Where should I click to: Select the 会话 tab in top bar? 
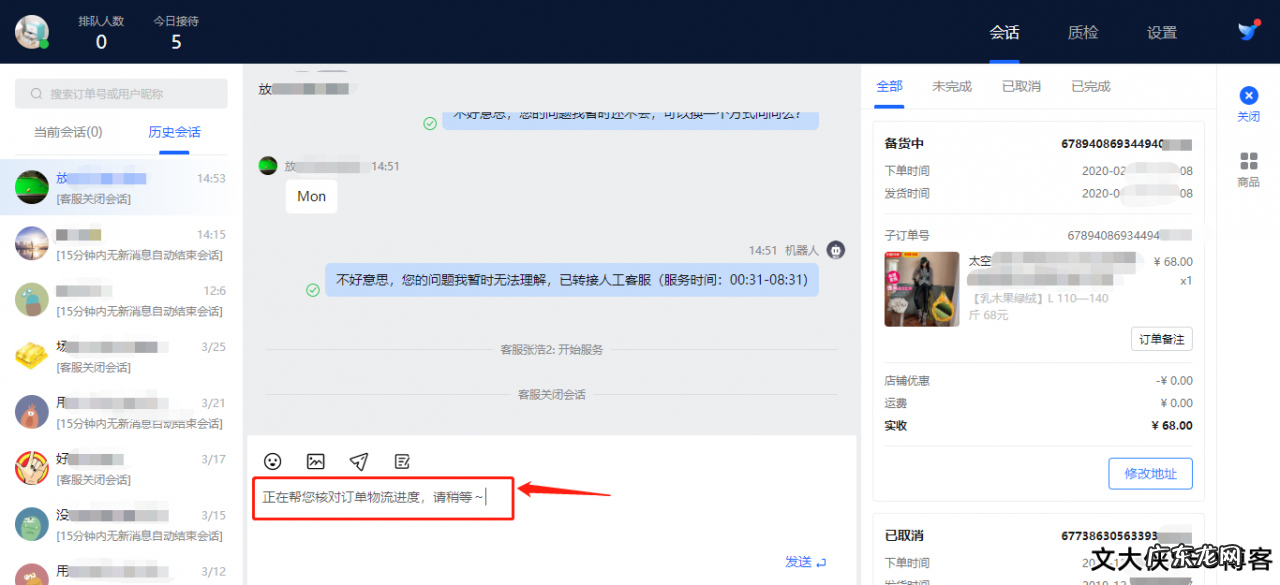[1004, 32]
